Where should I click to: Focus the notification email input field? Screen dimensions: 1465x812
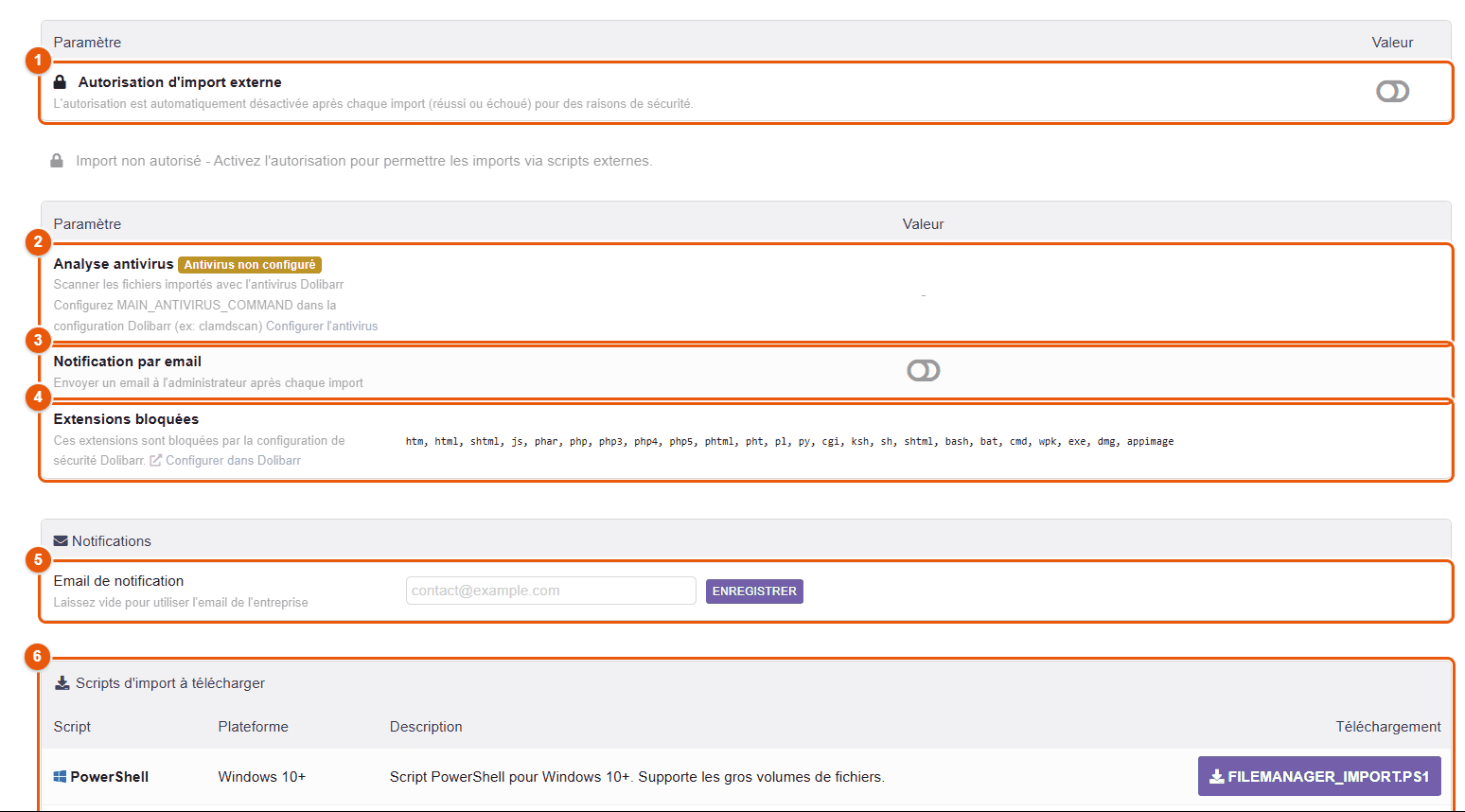[551, 590]
